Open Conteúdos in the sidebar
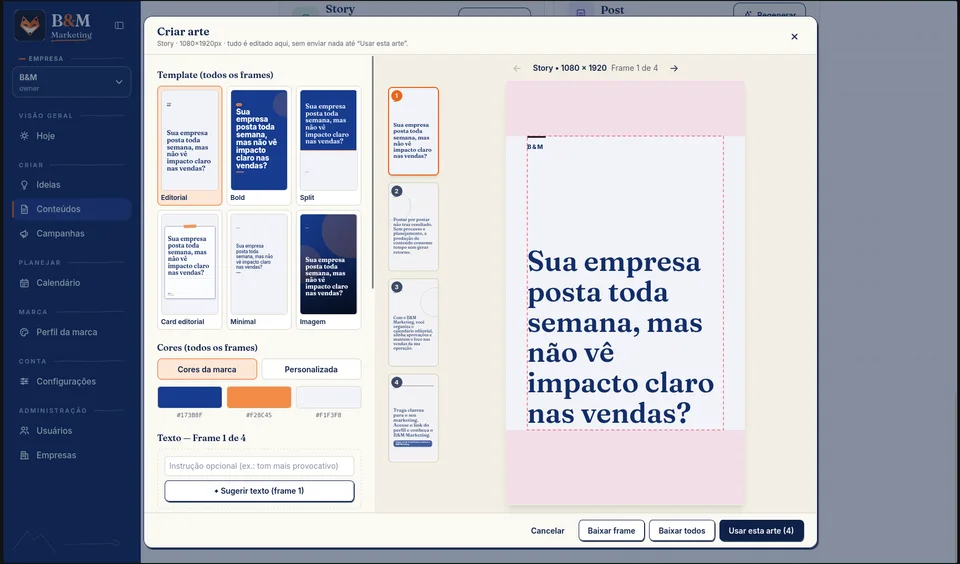Screen dimensions: 960x564 (x=72, y=209)
